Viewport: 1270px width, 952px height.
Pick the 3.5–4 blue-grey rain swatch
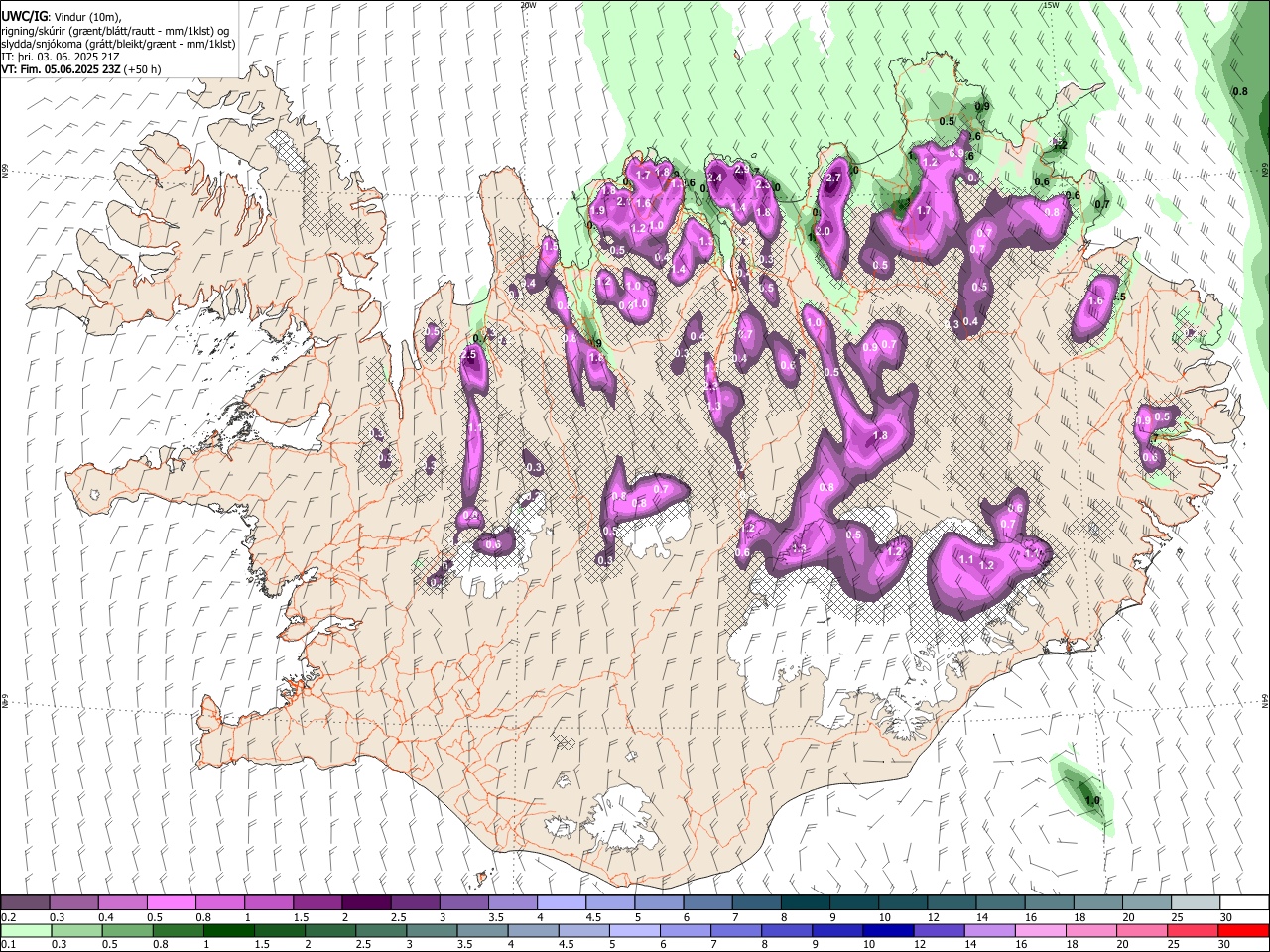pos(482,930)
